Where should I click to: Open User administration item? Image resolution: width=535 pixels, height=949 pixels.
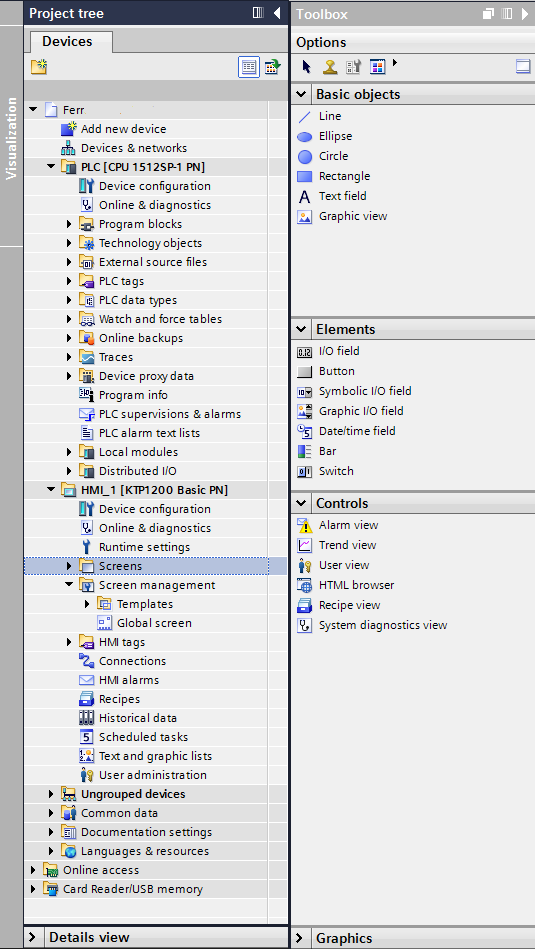click(153, 775)
